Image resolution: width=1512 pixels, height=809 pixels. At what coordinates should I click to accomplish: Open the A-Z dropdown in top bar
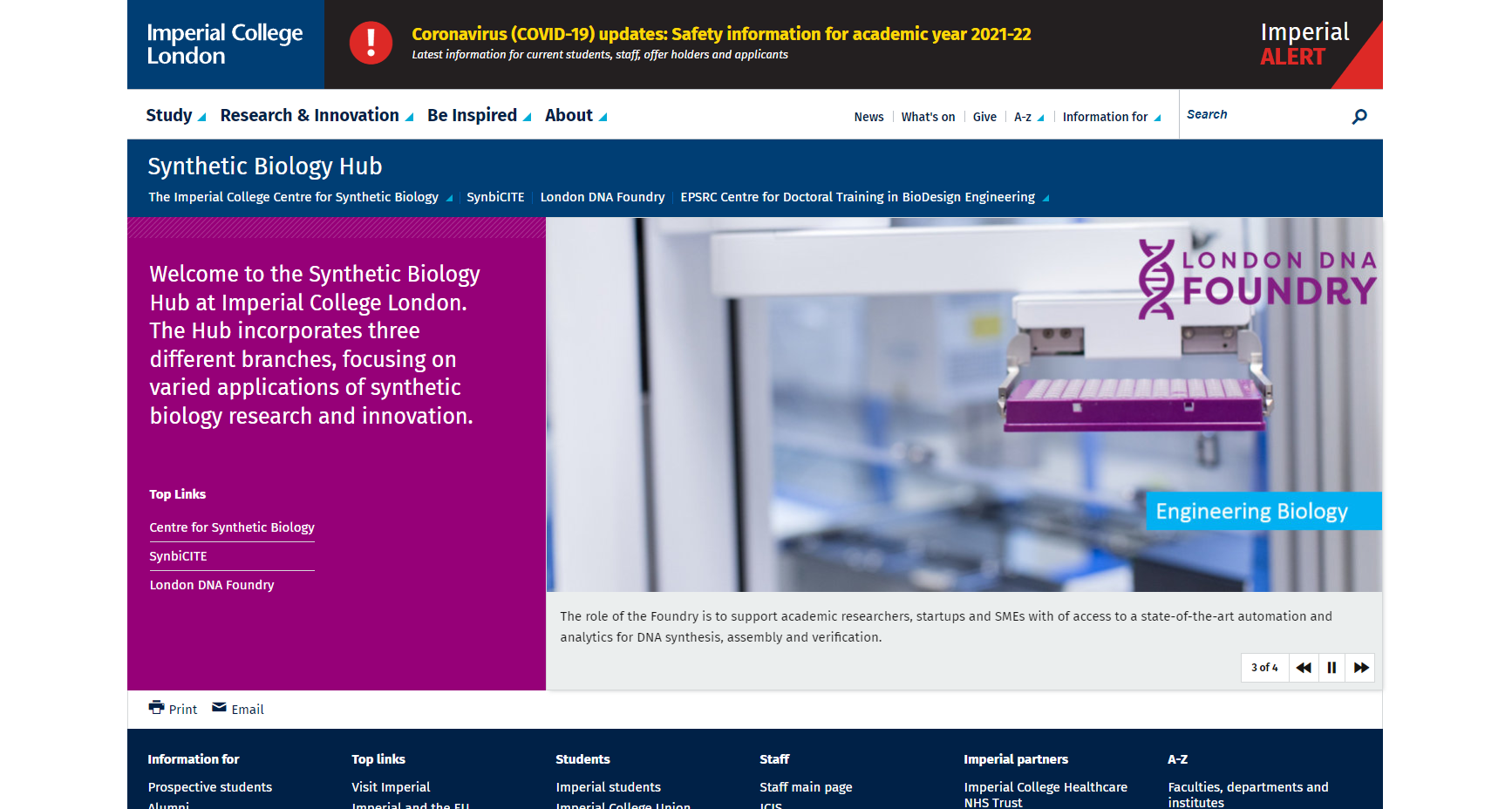pyautogui.click(x=1029, y=117)
